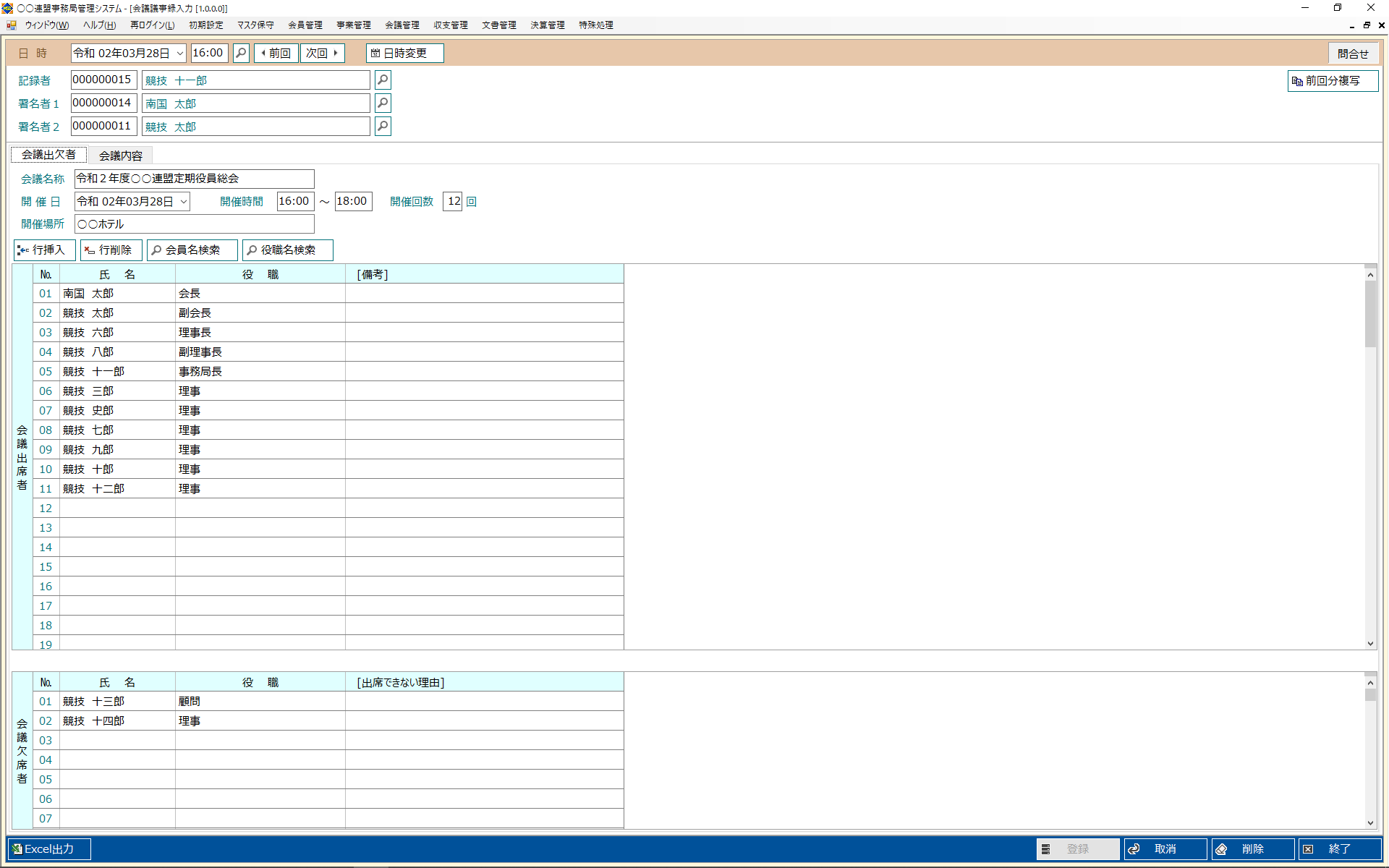Open the 会員名検索 member search

click(192, 250)
